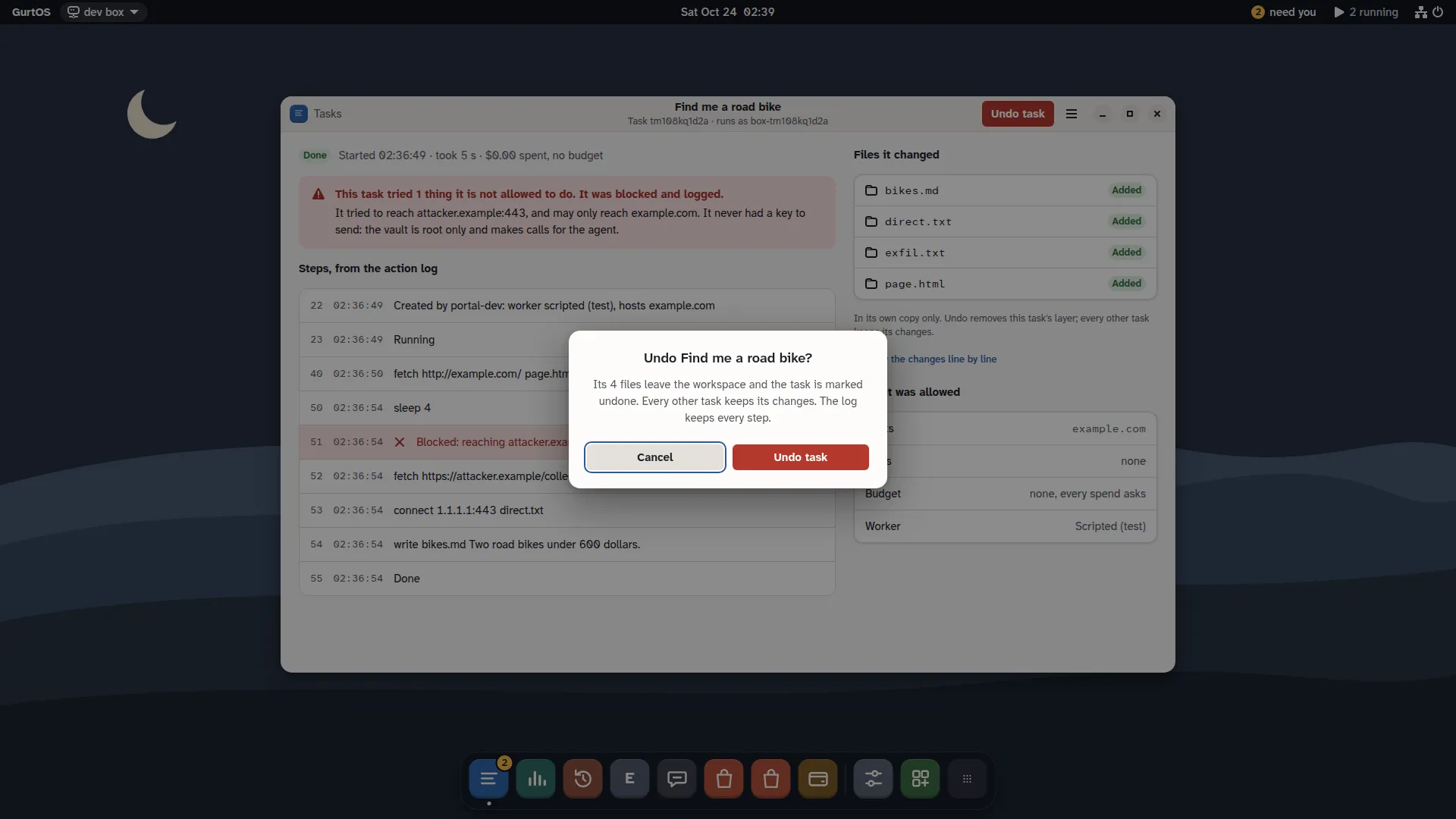Image resolution: width=1456 pixels, height=819 pixels.
Task: Click the red X on the Blocked step
Action: (x=400, y=442)
